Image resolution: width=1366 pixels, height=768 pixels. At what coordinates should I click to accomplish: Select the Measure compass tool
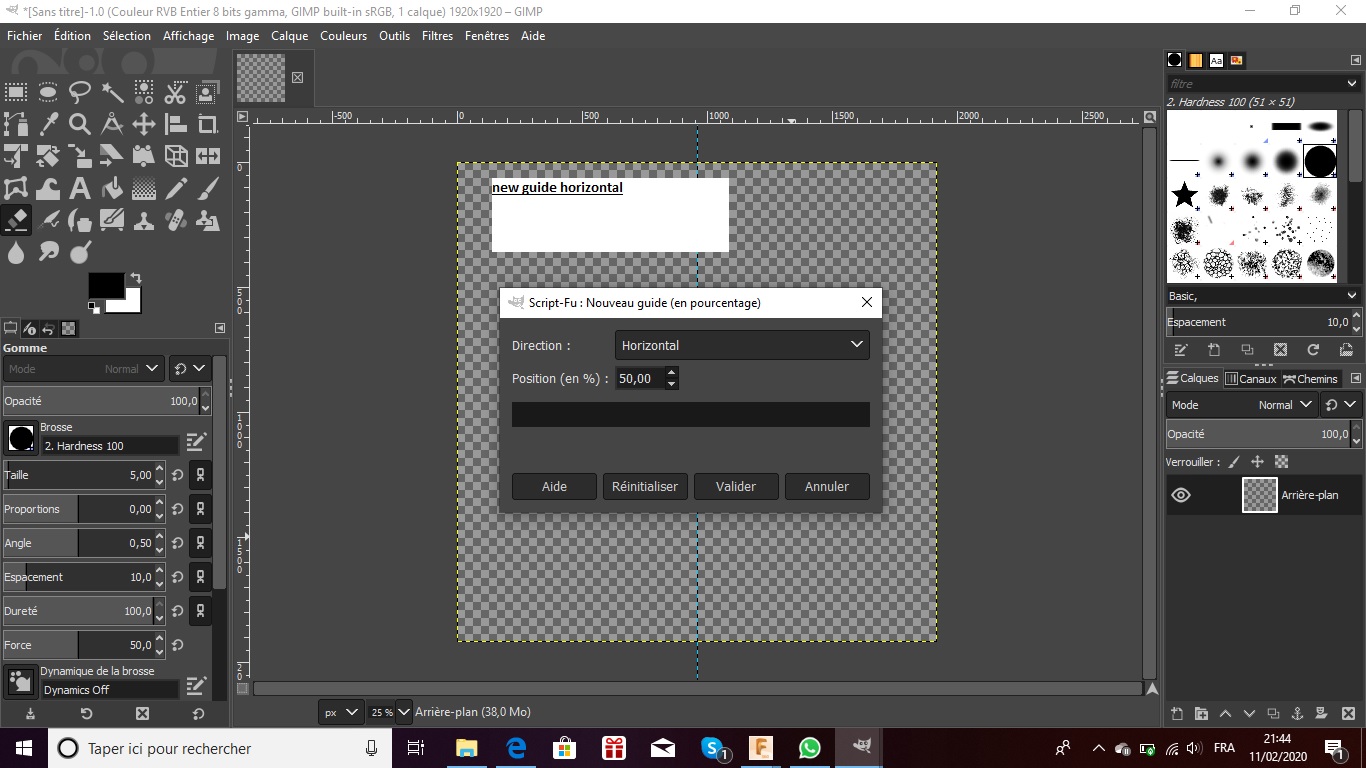[x=112, y=125]
